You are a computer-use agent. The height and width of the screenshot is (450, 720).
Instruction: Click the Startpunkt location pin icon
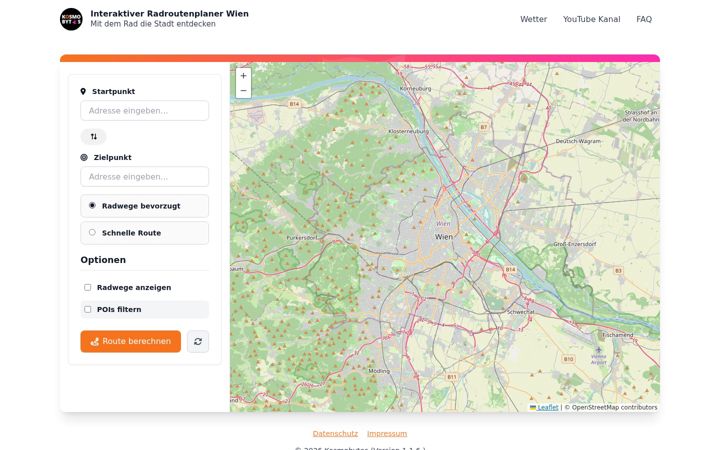pyautogui.click(x=83, y=91)
